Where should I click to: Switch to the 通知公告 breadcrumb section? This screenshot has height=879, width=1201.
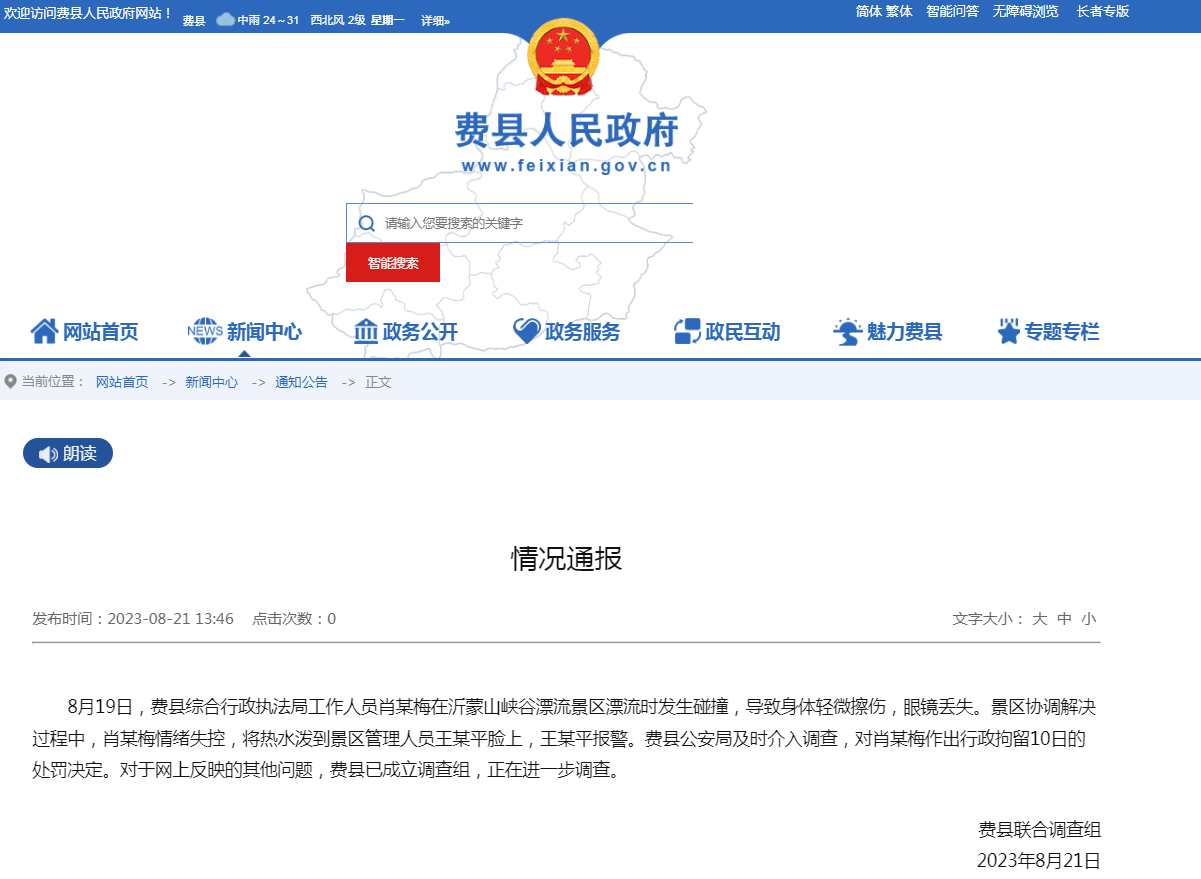(301, 382)
